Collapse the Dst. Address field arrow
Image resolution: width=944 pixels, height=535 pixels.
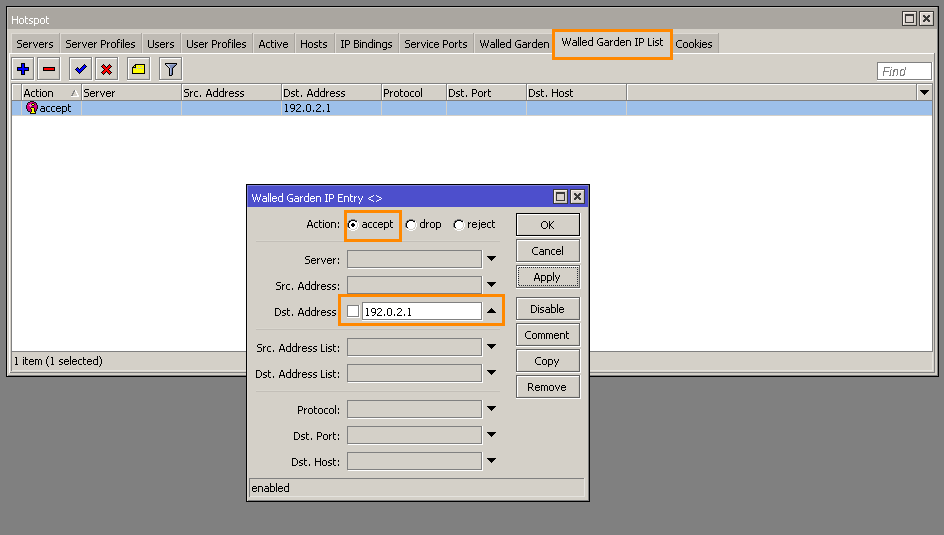[491, 312]
